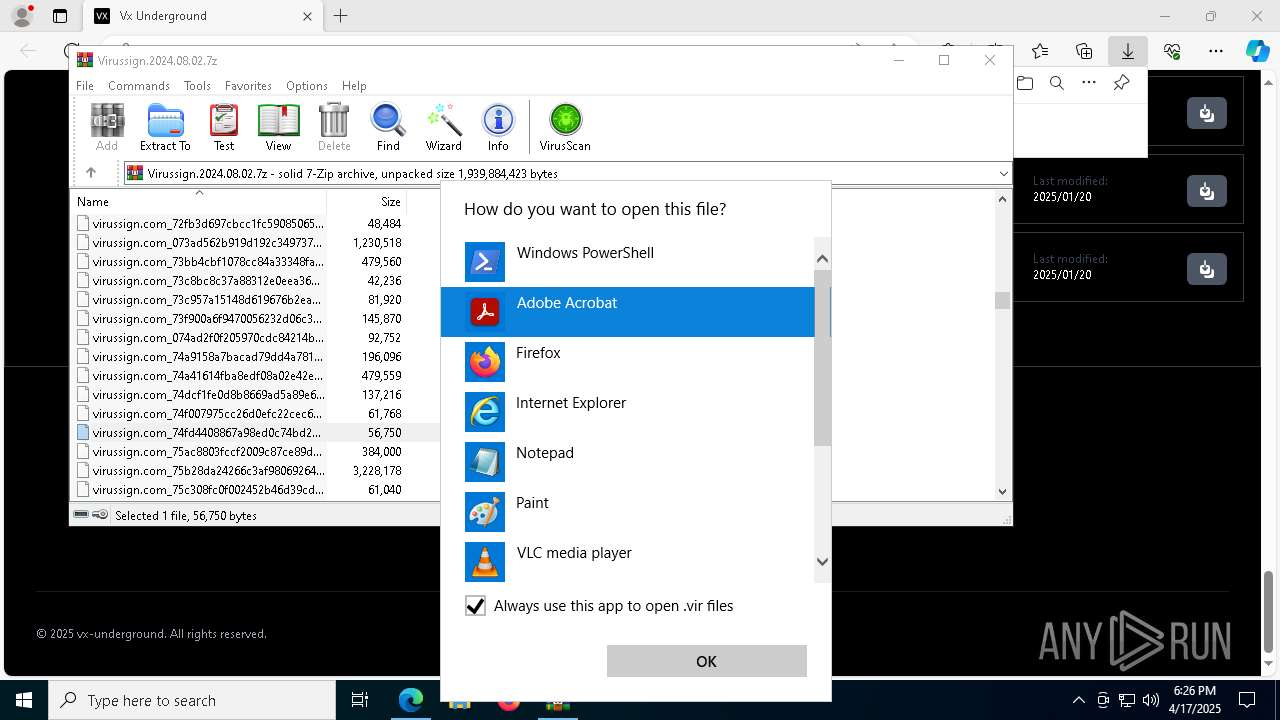
Task: Open more options in the downloads panel
Action: point(1089,83)
